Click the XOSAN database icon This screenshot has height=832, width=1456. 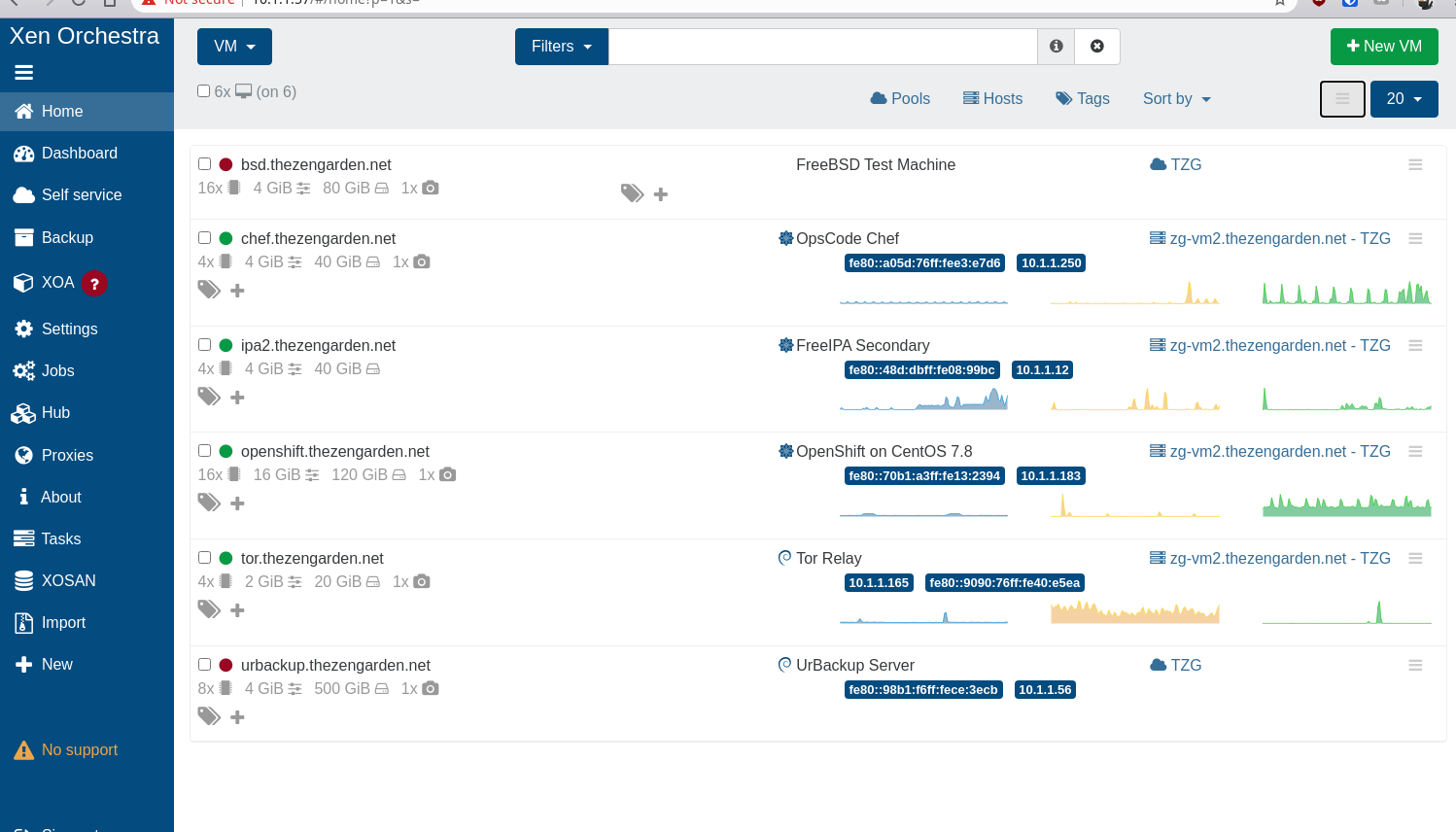coord(24,580)
